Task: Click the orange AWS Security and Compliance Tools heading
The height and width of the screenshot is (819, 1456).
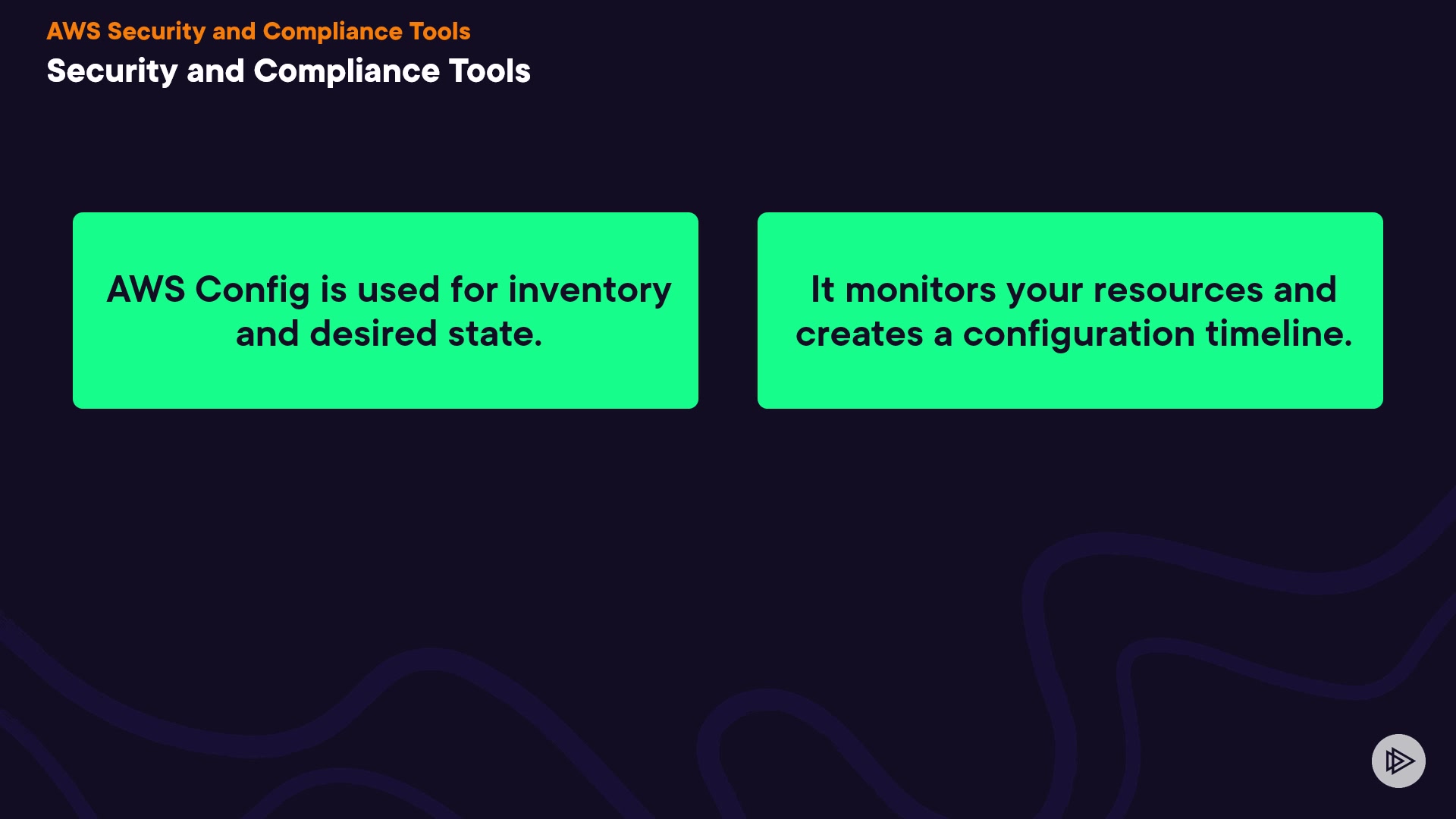Action: tap(258, 31)
